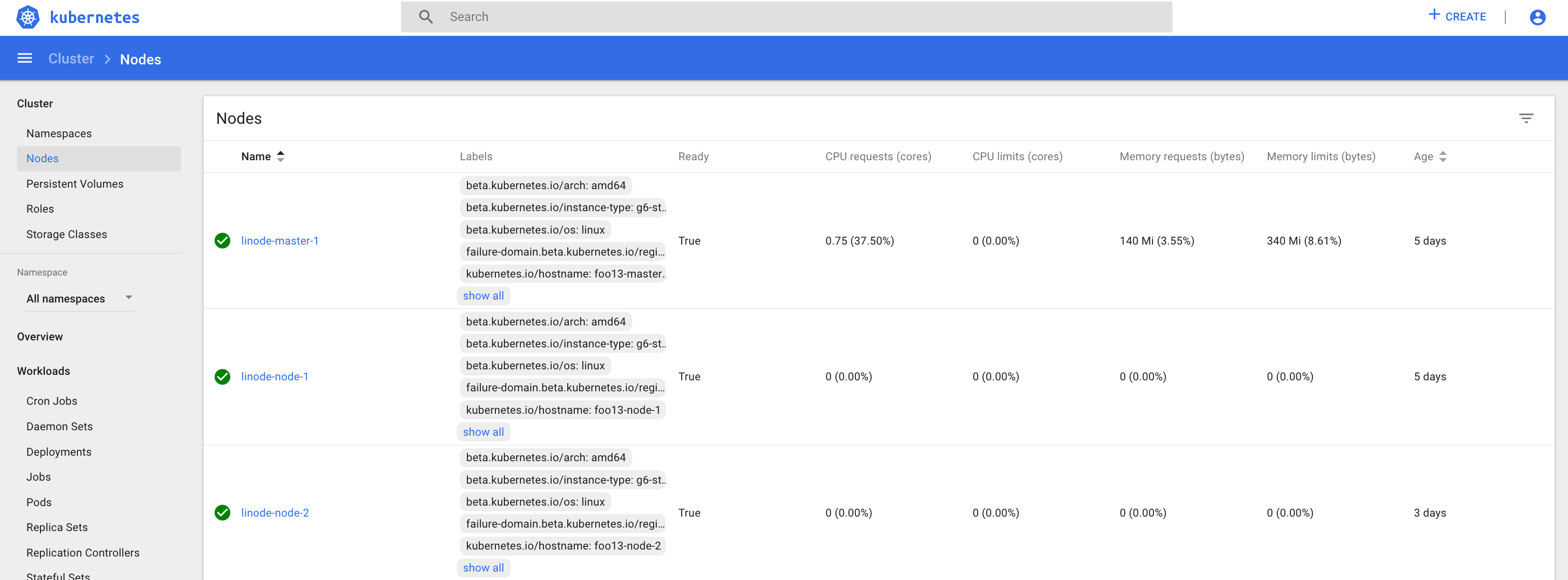Sort nodes by Name arrow
The image size is (1568, 580).
tap(281, 156)
